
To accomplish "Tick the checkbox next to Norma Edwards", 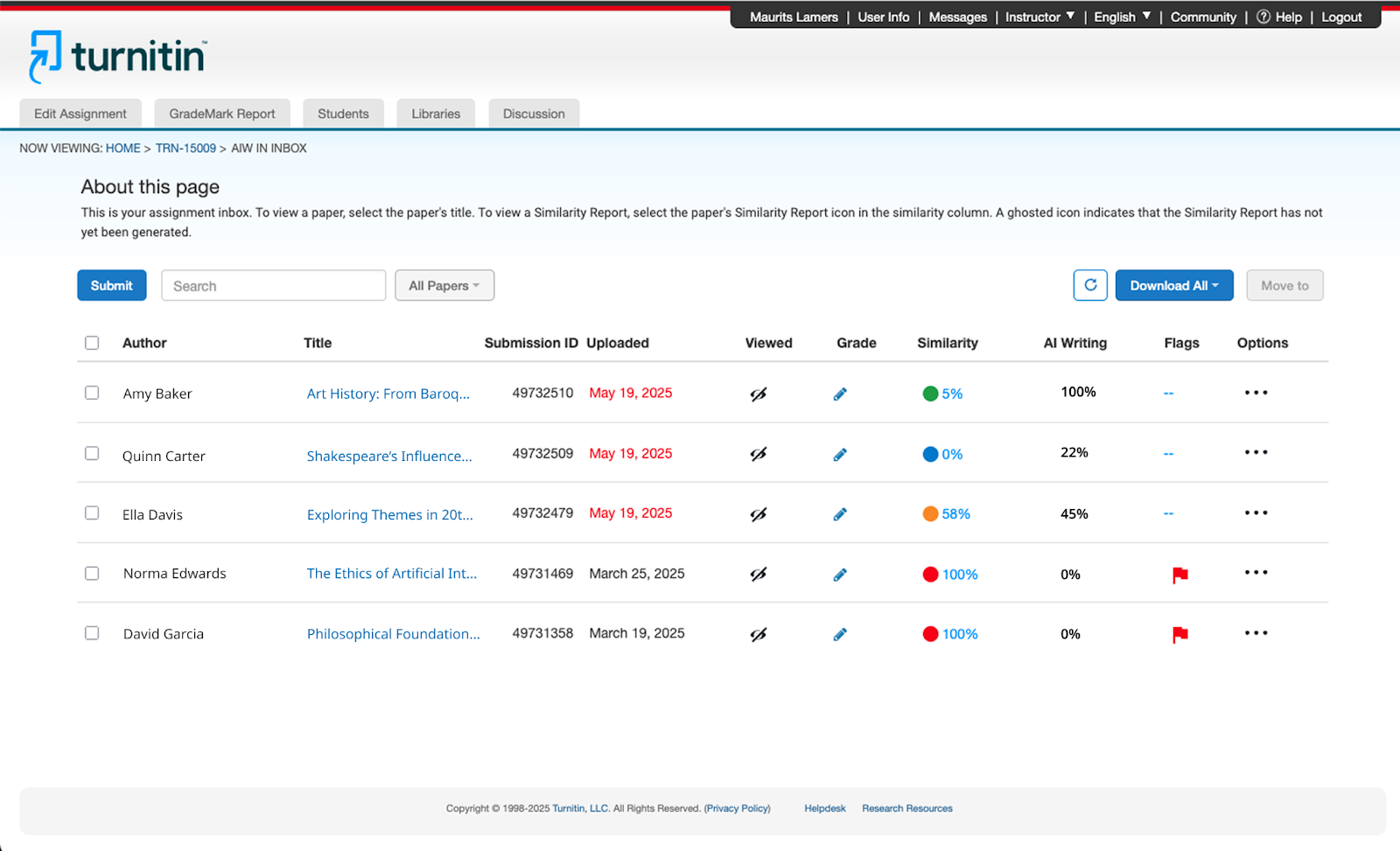I will [92, 574].
